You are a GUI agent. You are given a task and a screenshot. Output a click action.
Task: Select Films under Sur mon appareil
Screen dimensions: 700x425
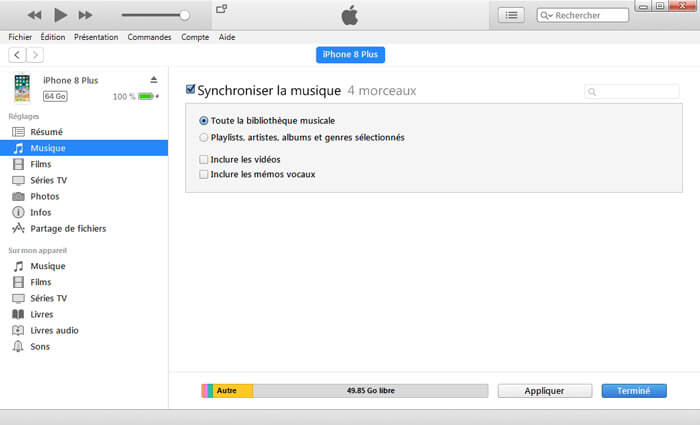click(x=84, y=282)
